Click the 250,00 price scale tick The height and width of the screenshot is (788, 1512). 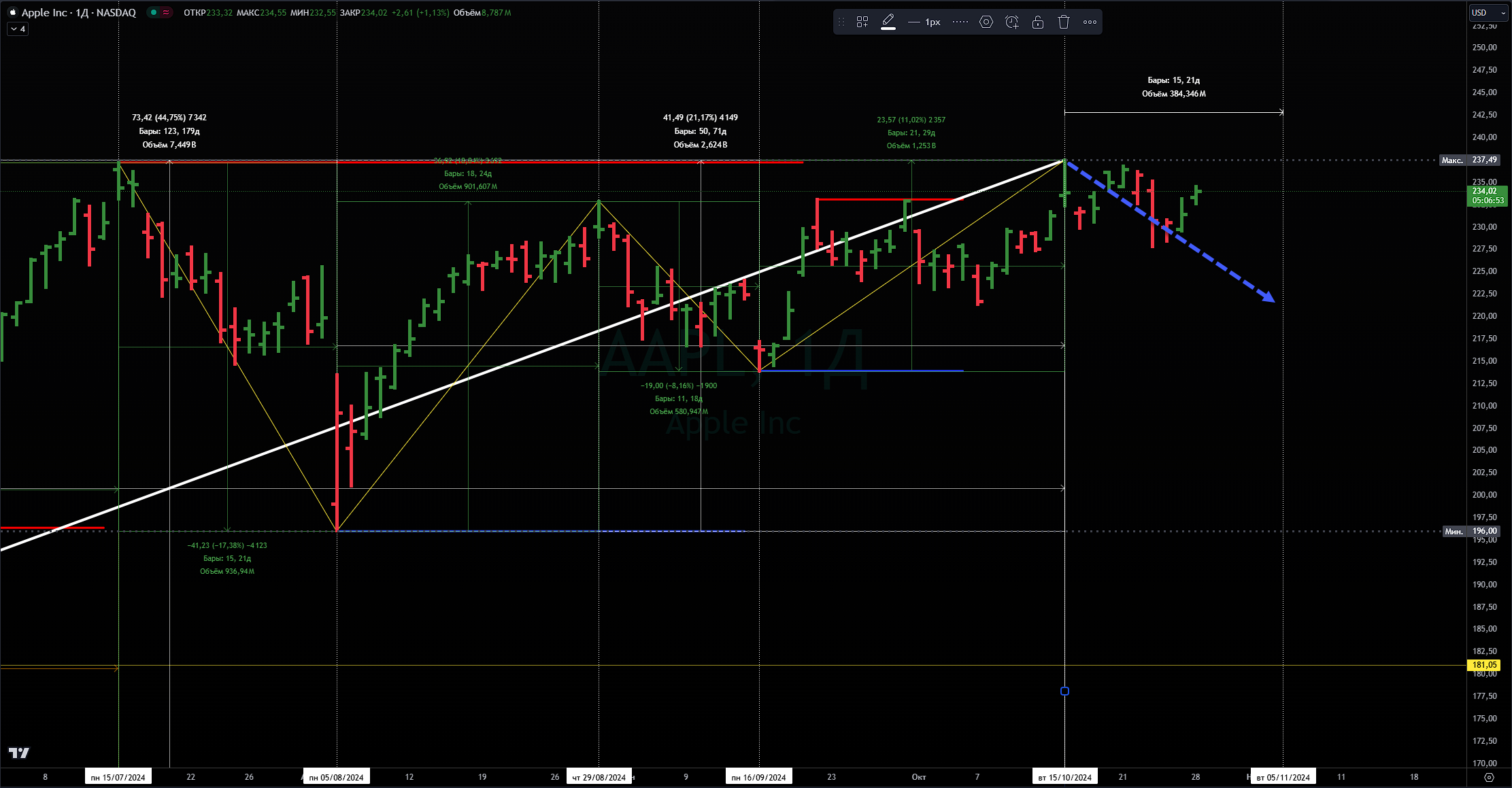click(x=1484, y=48)
